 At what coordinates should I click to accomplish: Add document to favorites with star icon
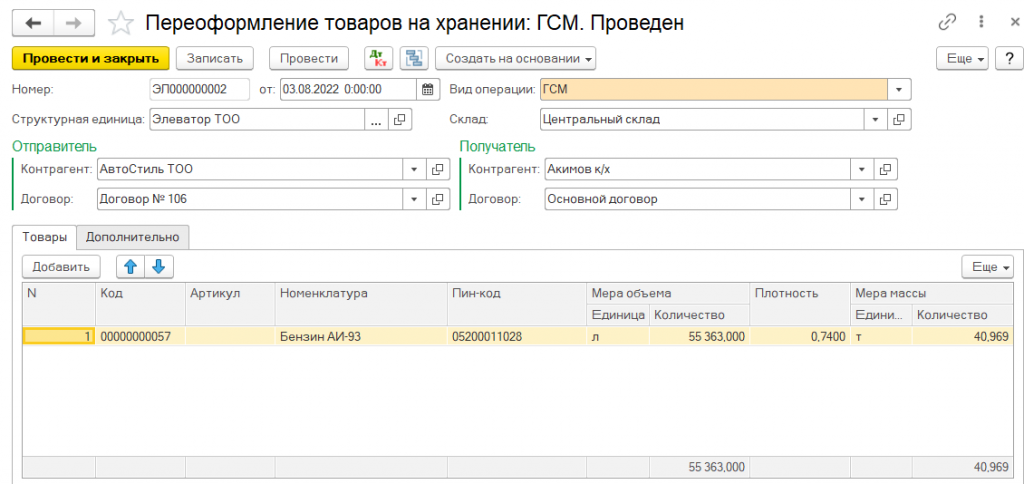(120, 23)
